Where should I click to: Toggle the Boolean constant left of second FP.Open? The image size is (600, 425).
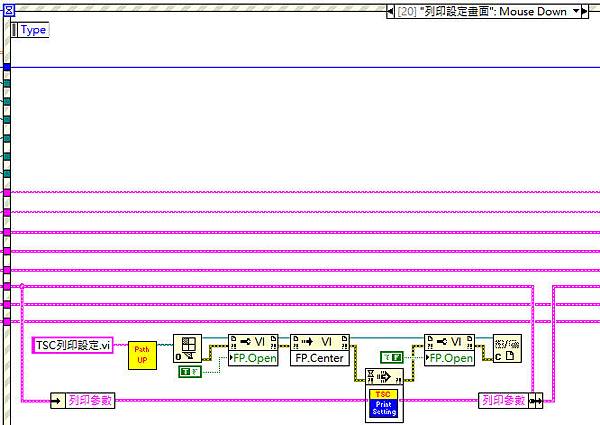point(392,358)
